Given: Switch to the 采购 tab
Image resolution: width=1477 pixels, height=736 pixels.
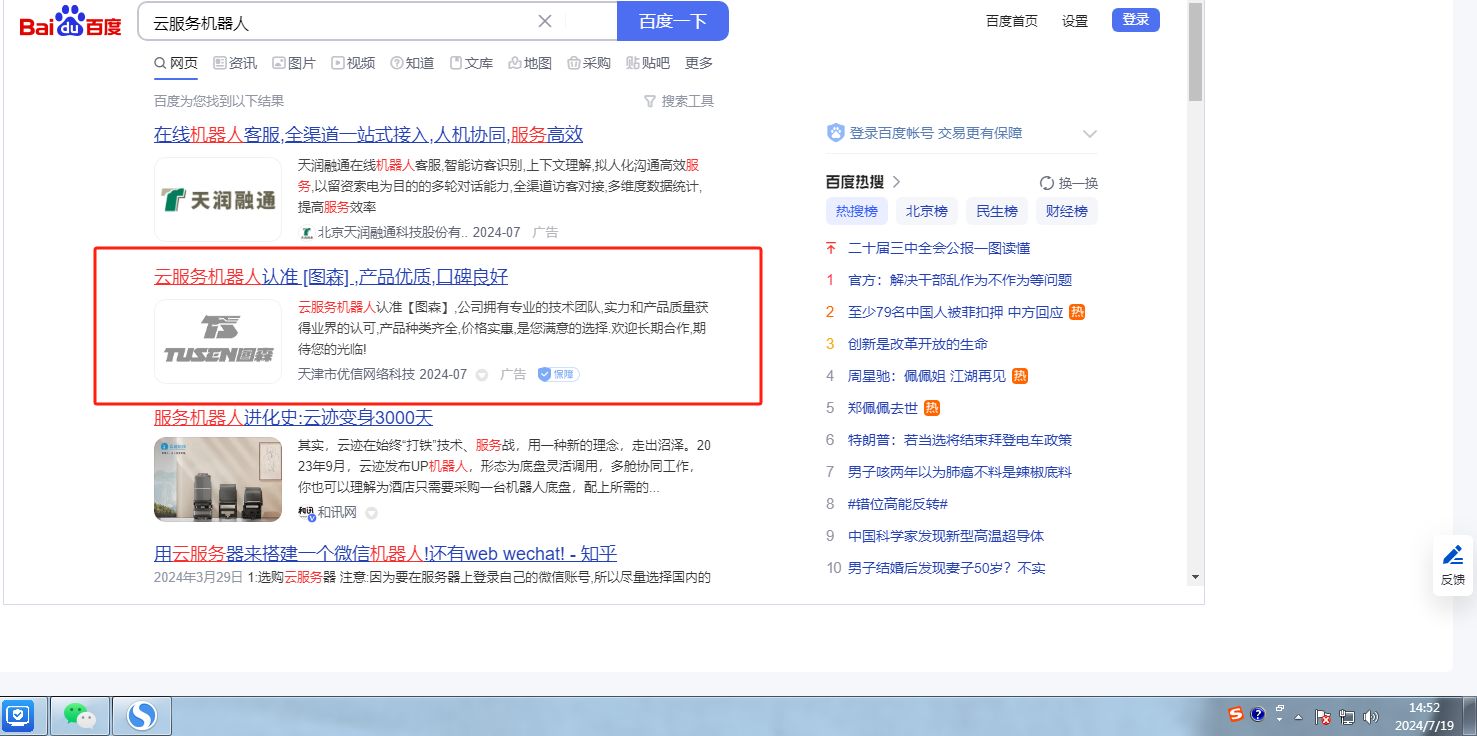Looking at the screenshot, I should click(589, 63).
